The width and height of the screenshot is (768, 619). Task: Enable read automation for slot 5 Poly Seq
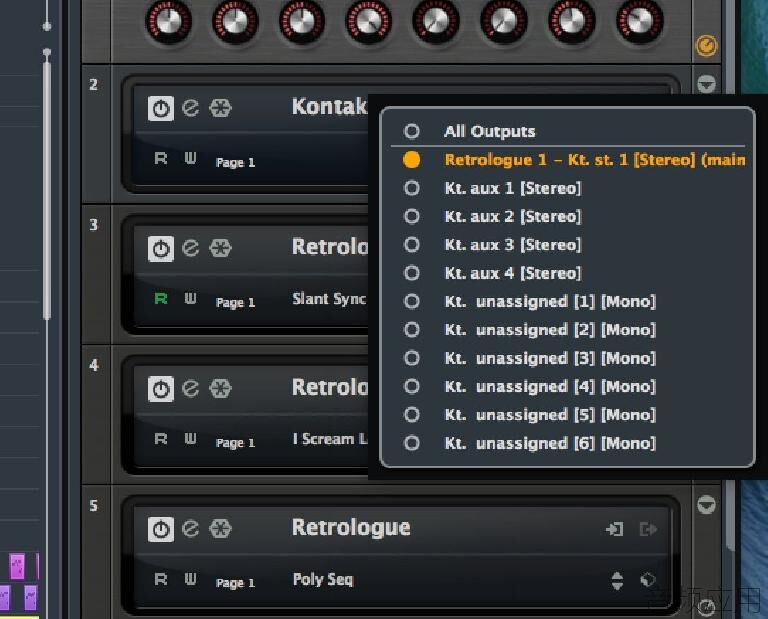[161, 579]
